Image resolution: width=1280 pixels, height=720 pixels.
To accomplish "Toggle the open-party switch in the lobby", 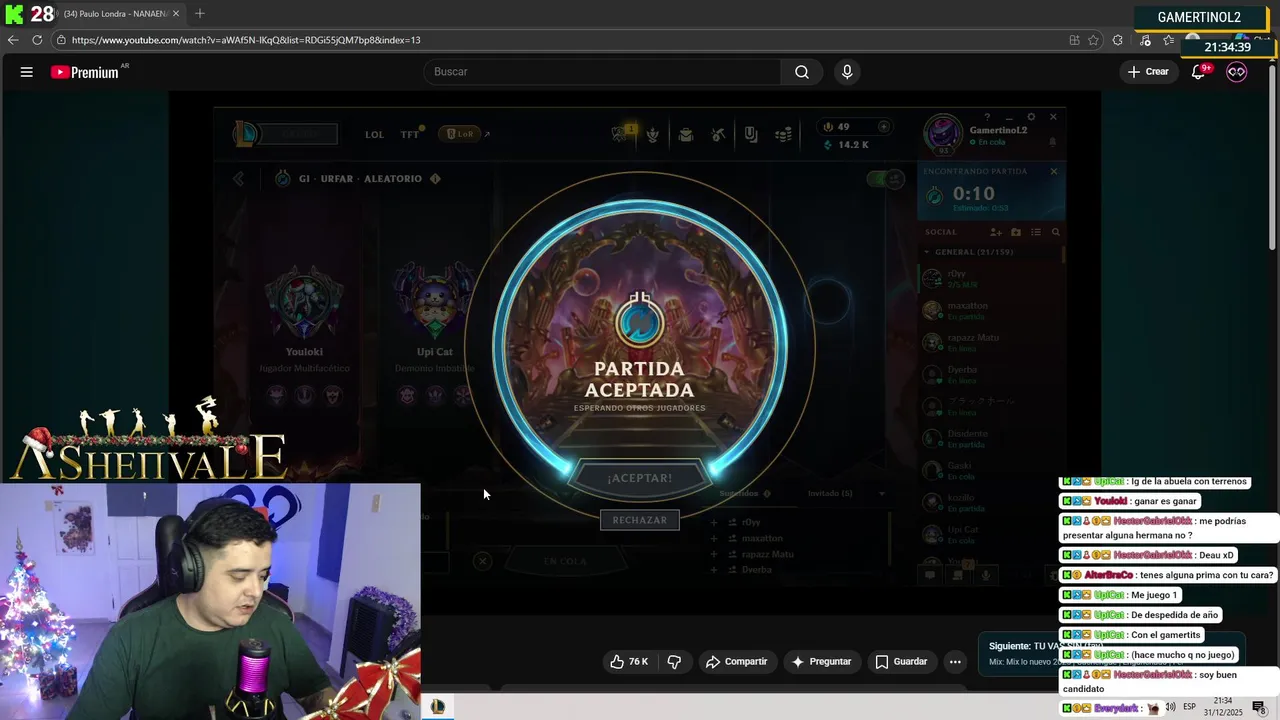I will 885,179.
